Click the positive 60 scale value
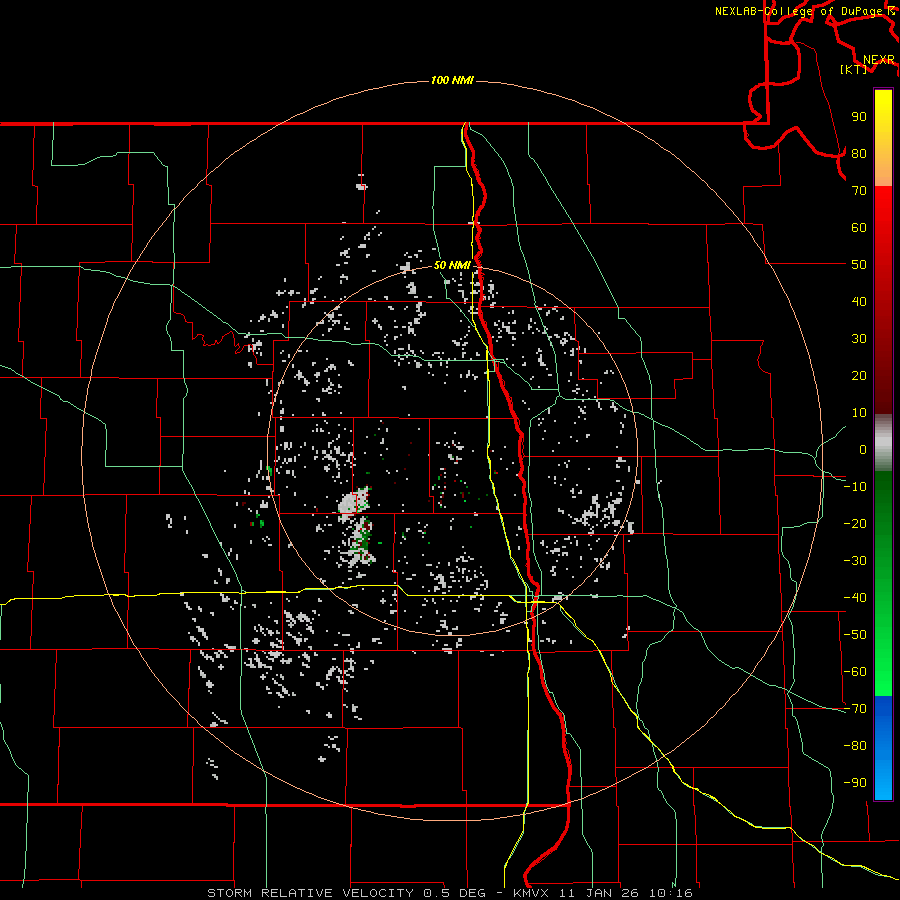Screen dimensions: 900x900 click(x=859, y=228)
